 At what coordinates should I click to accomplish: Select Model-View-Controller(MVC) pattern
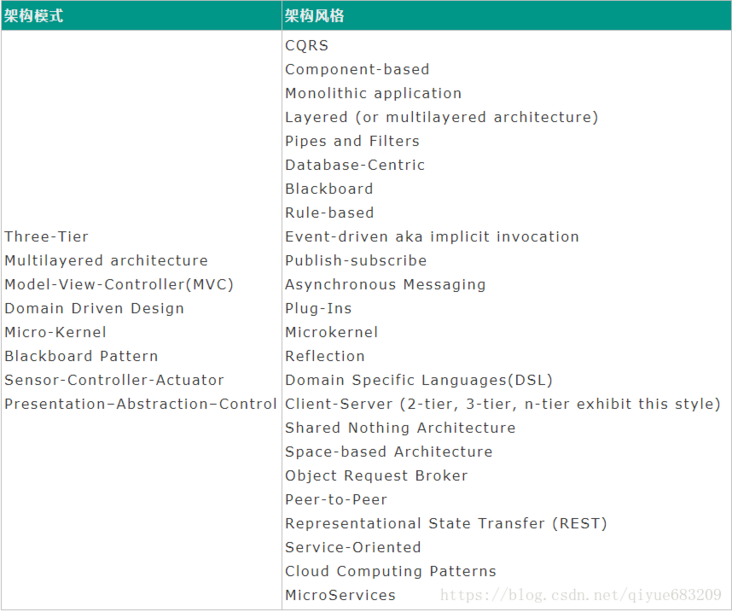(119, 285)
